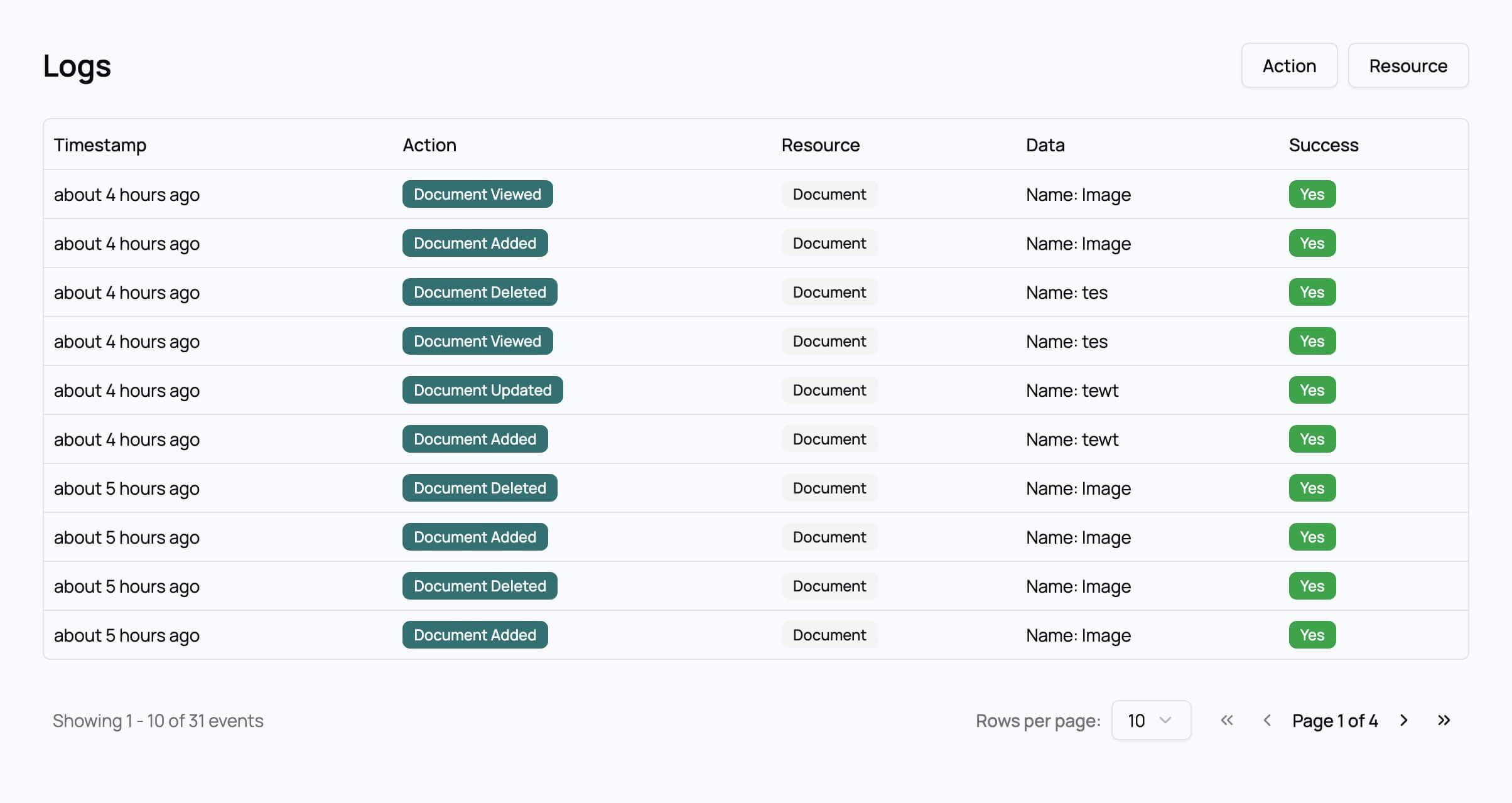Click Name: tes in Document Deleted row
Screen dimensions: 1512x803
(x=1066, y=293)
